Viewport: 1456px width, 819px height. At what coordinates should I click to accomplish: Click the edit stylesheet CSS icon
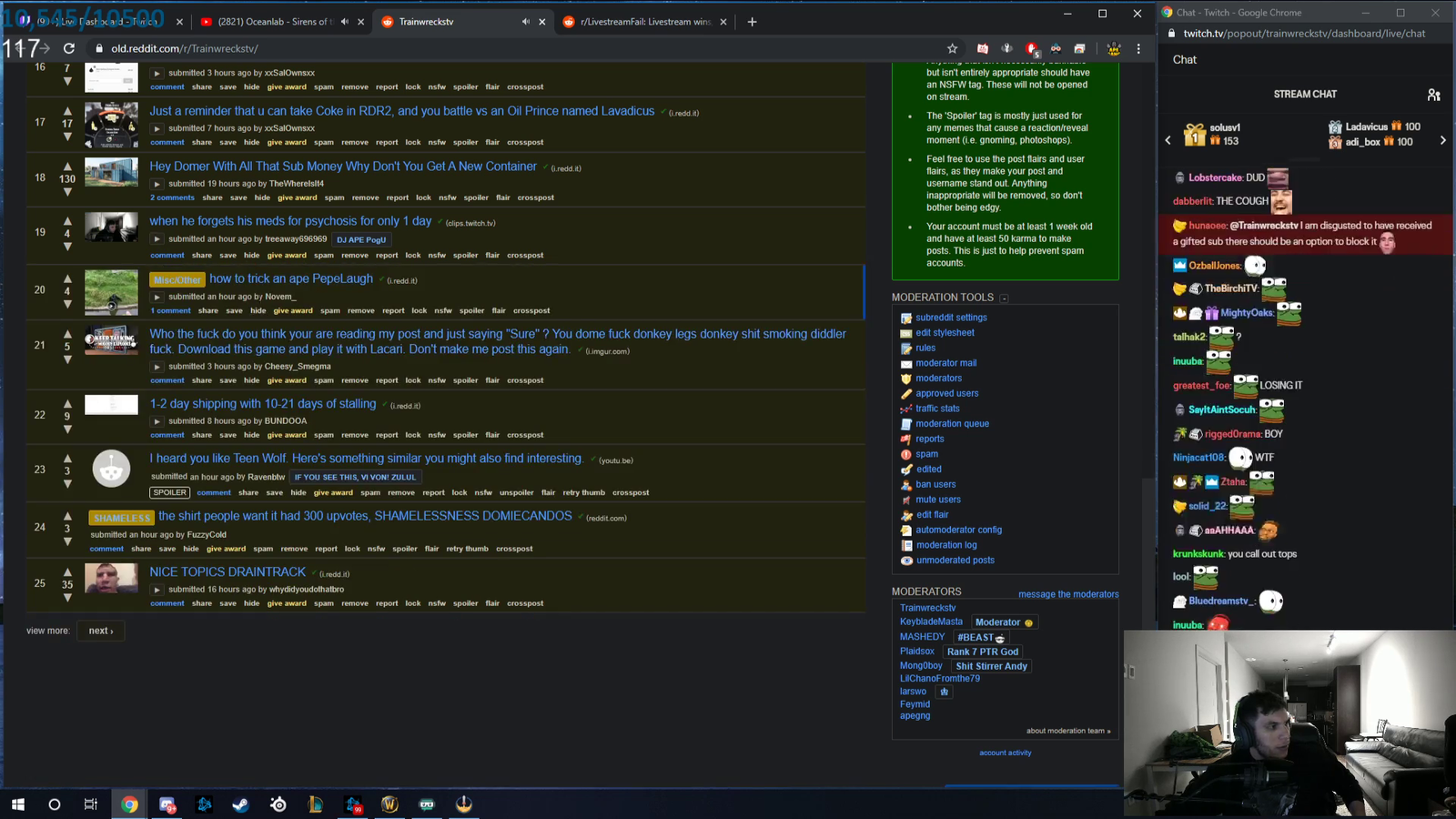click(x=905, y=333)
